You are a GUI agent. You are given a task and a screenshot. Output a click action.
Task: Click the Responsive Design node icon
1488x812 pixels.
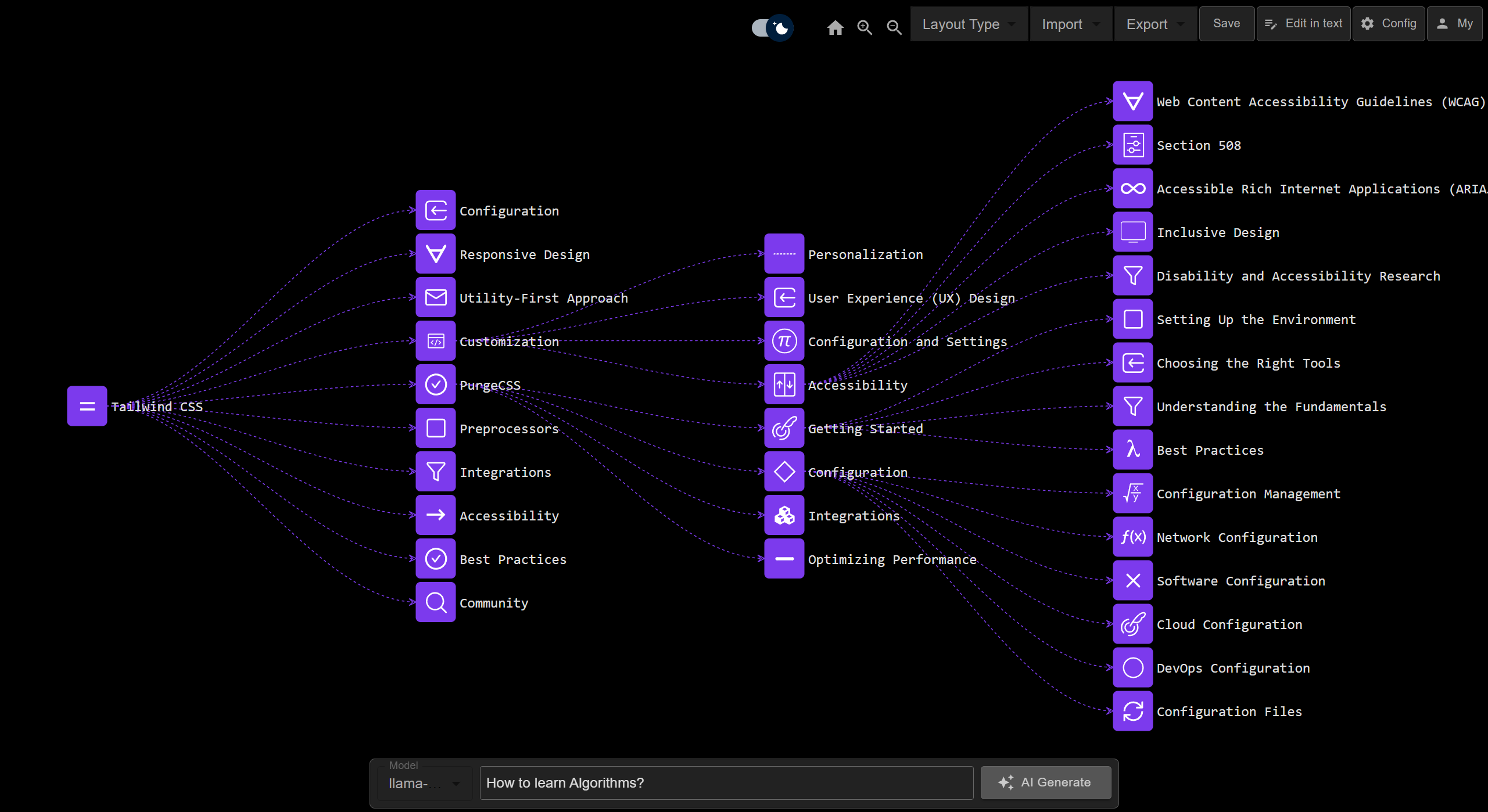point(436,254)
